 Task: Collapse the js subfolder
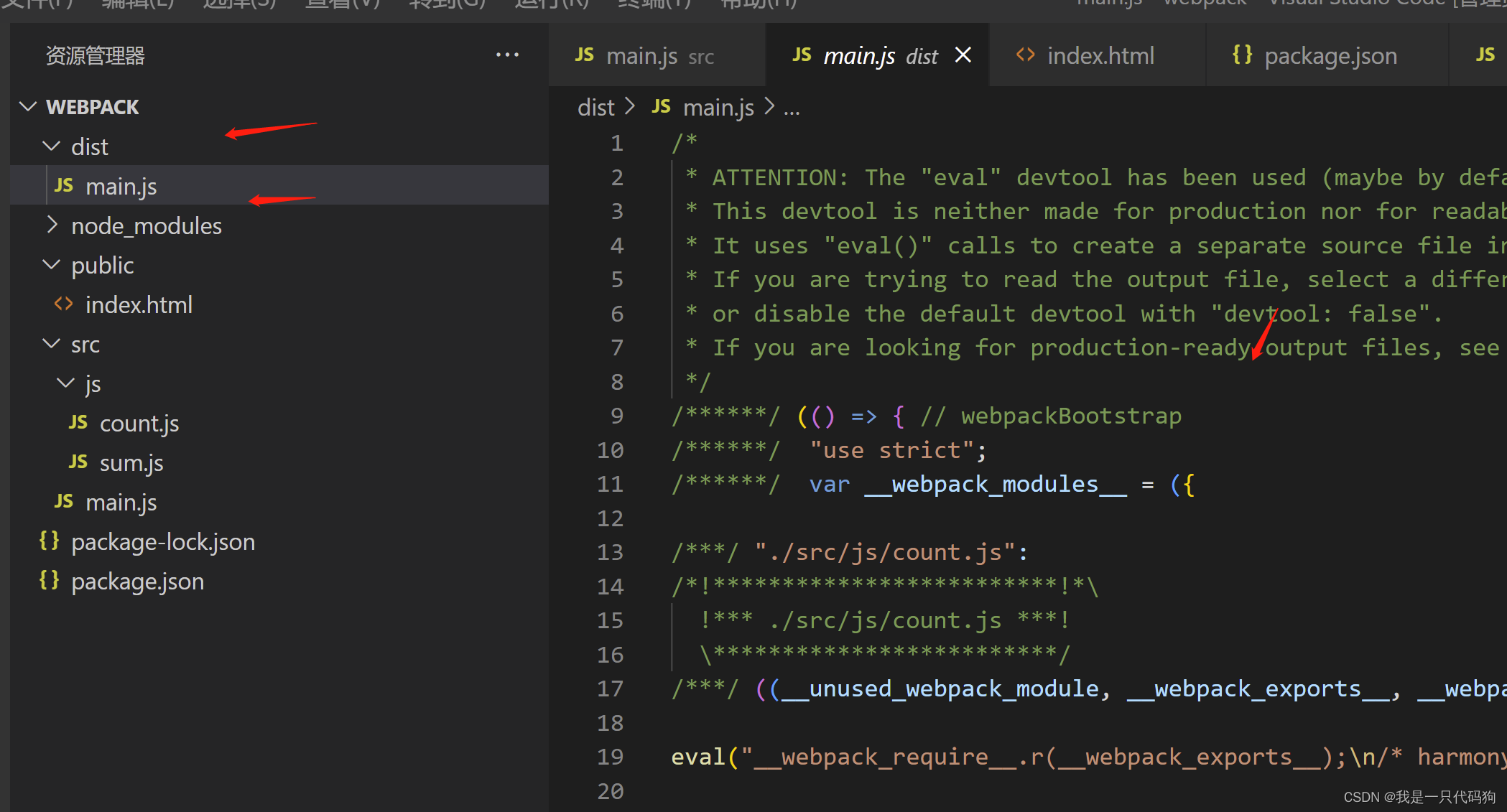pos(65,383)
